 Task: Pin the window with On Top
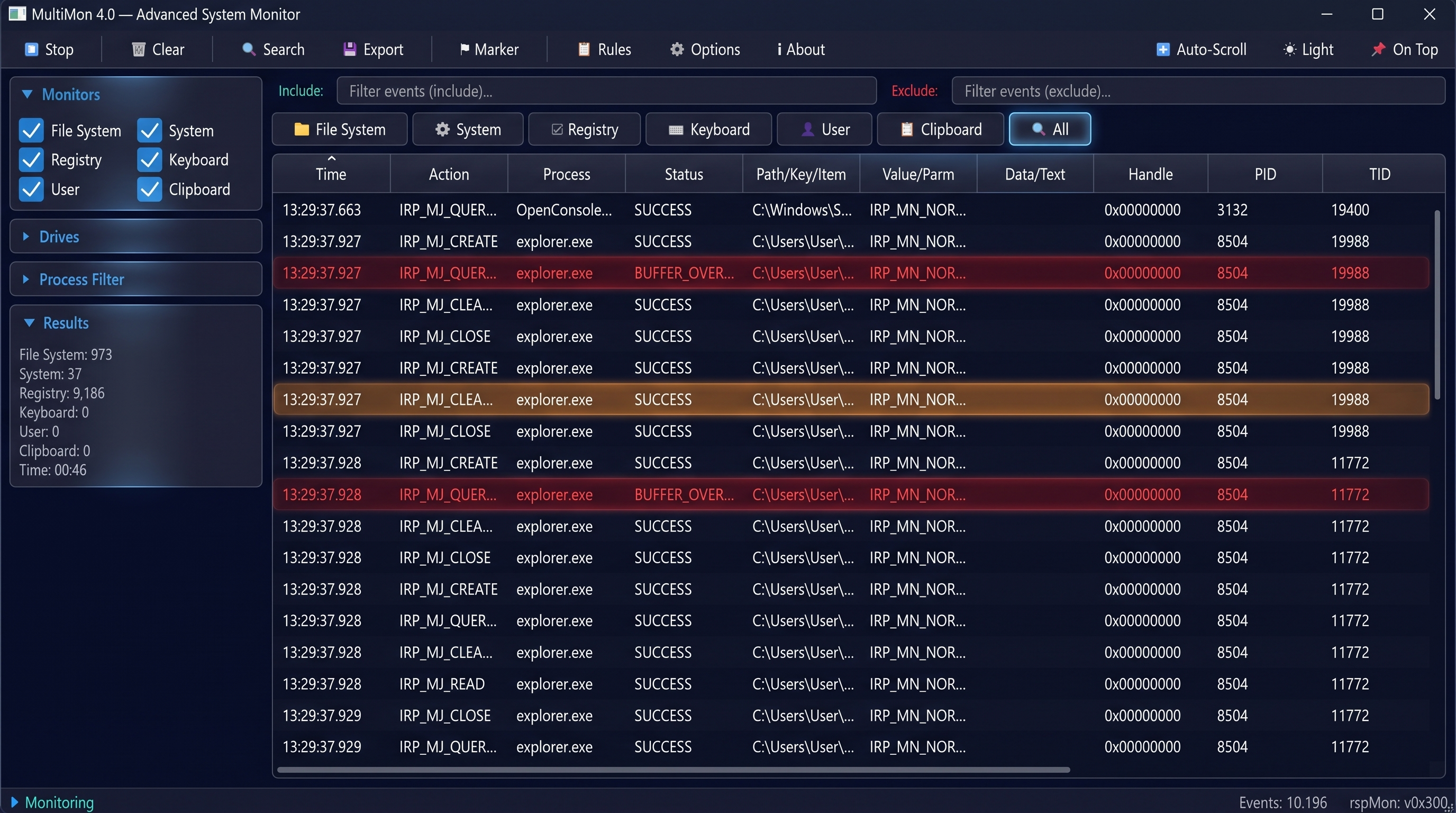click(x=1405, y=49)
